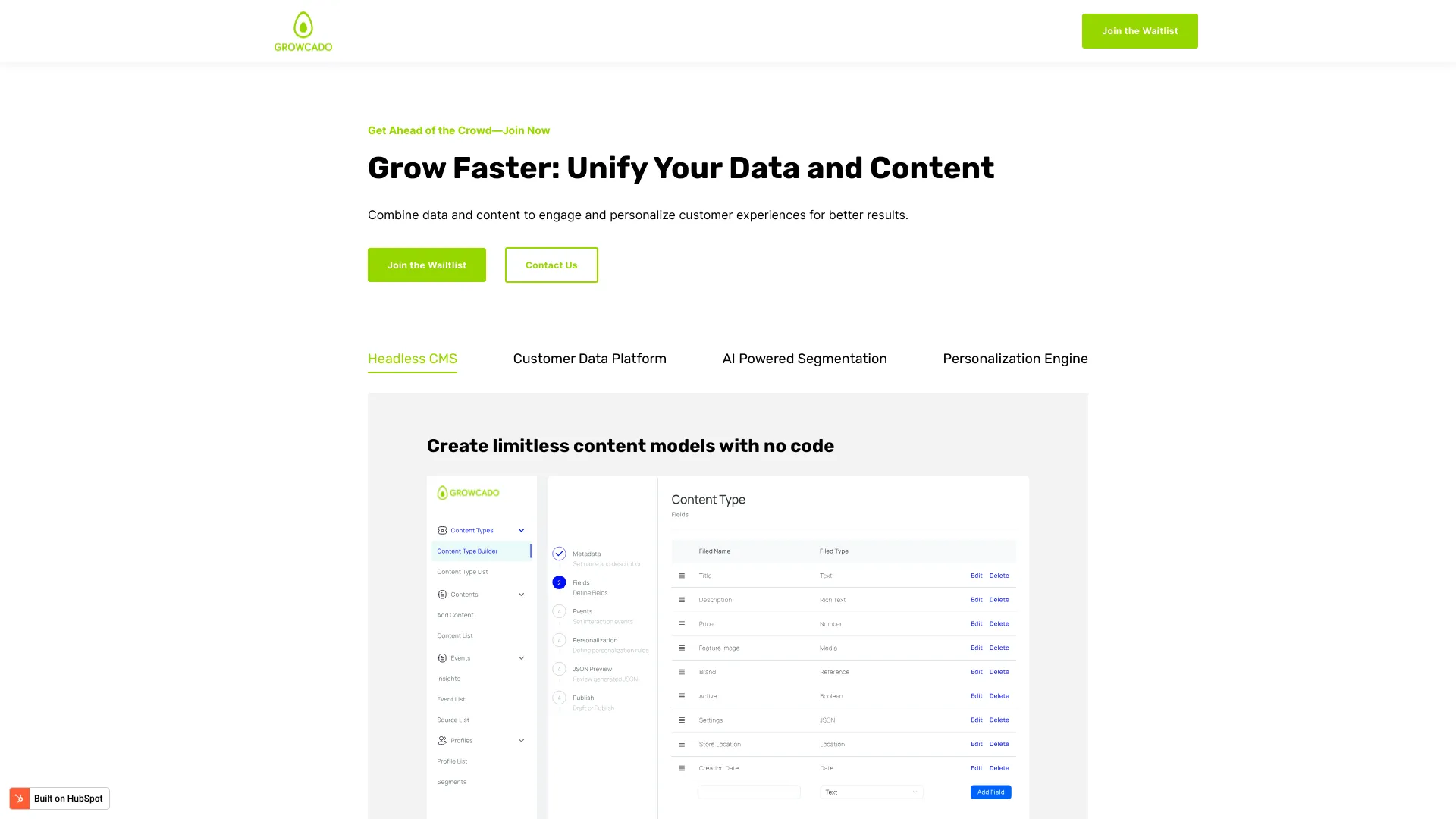1456x819 pixels.
Task: Click the Add Field button icon
Action: click(x=991, y=792)
